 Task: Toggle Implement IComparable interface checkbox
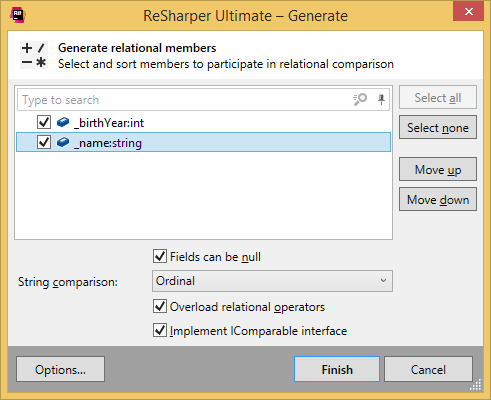click(x=160, y=330)
